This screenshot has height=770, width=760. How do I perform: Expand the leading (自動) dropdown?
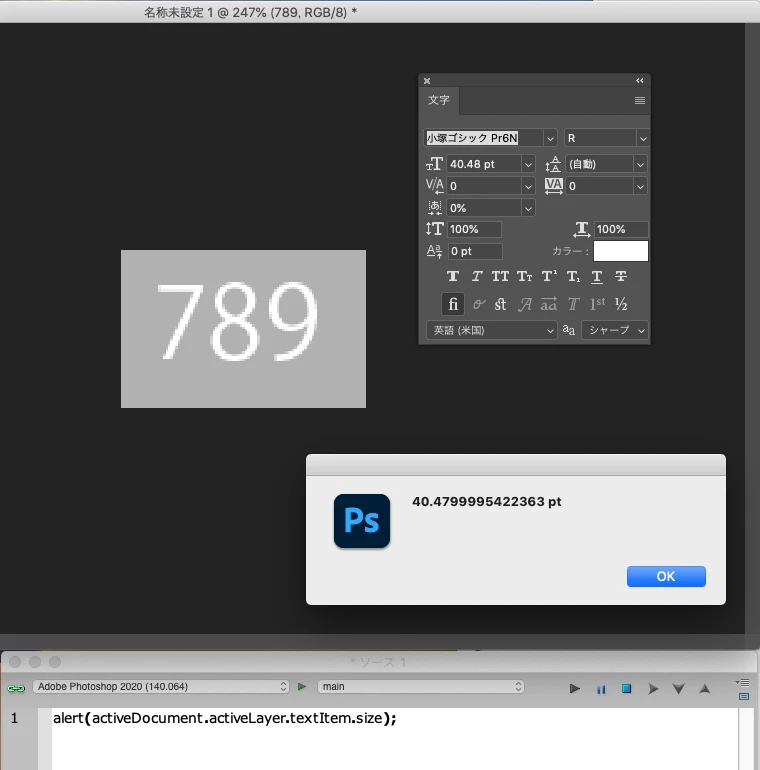(x=640, y=164)
